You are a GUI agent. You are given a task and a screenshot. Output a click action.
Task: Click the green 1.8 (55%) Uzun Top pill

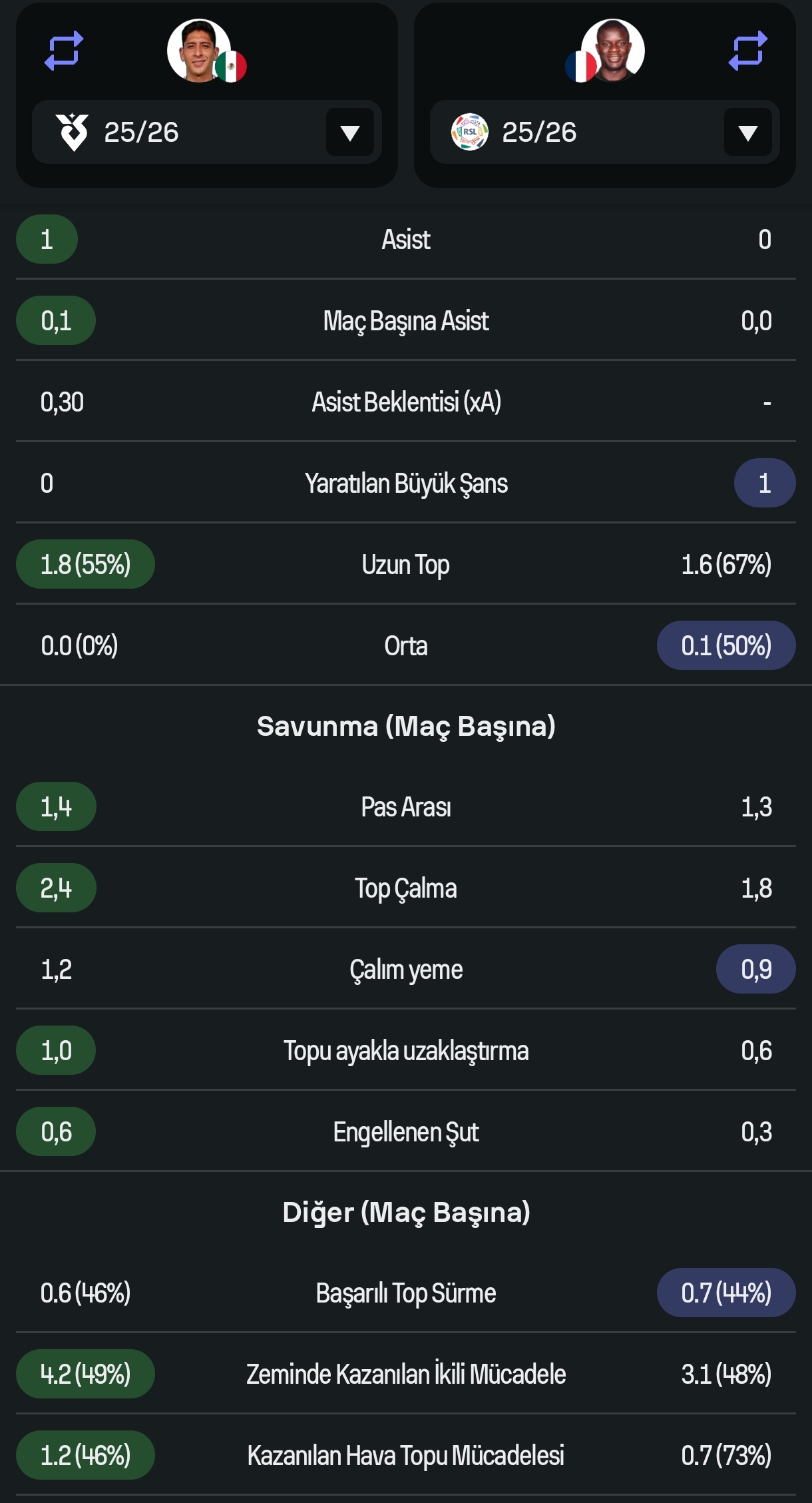pyautogui.click(x=85, y=564)
